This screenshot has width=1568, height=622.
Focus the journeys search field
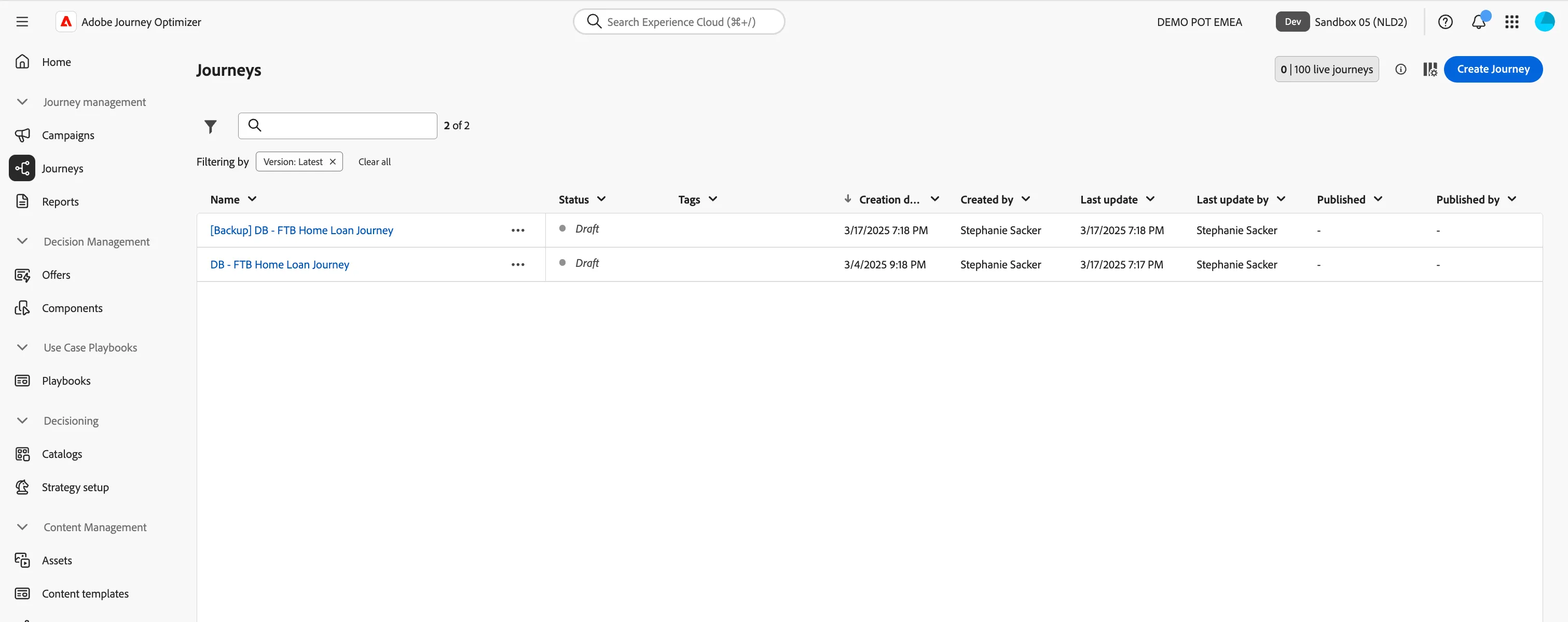pyautogui.click(x=337, y=126)
